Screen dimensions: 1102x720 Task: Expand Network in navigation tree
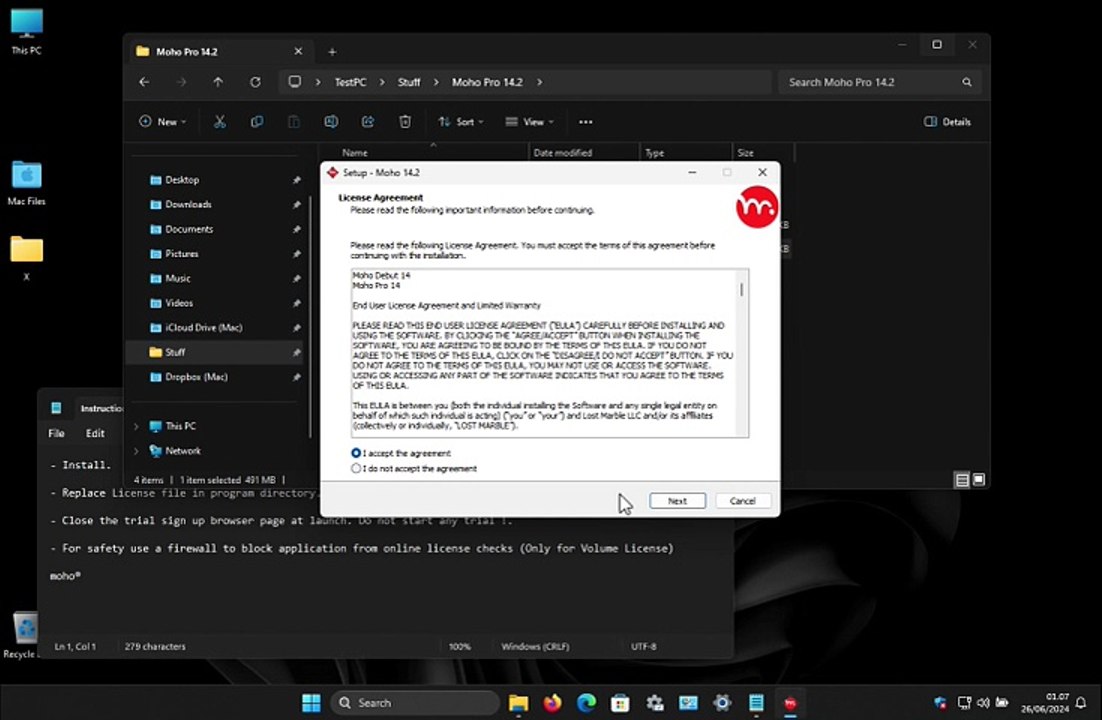136,451
